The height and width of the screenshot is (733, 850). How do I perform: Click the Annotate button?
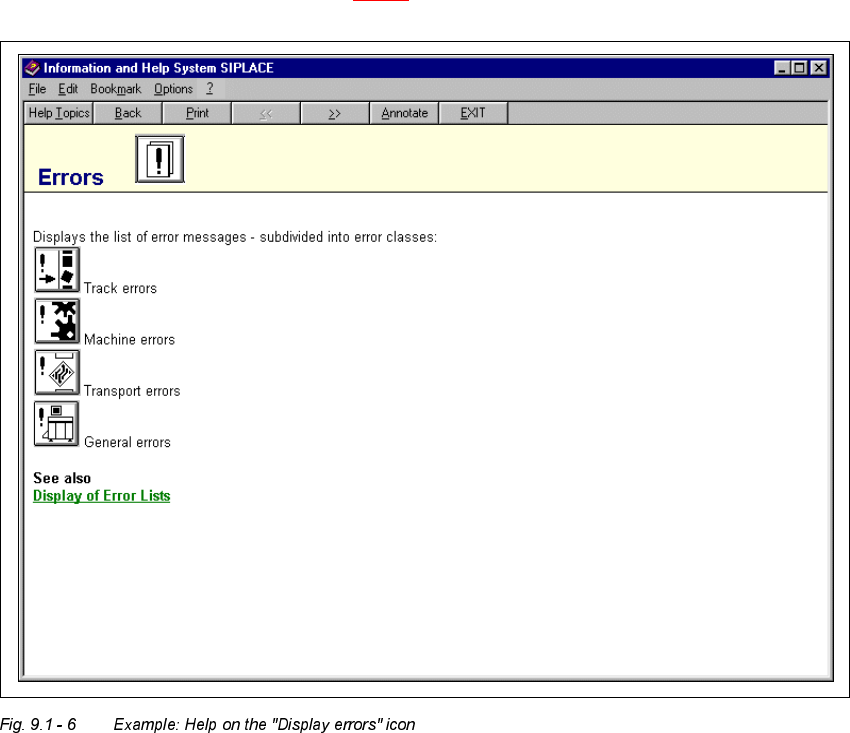tap(404, 113)
